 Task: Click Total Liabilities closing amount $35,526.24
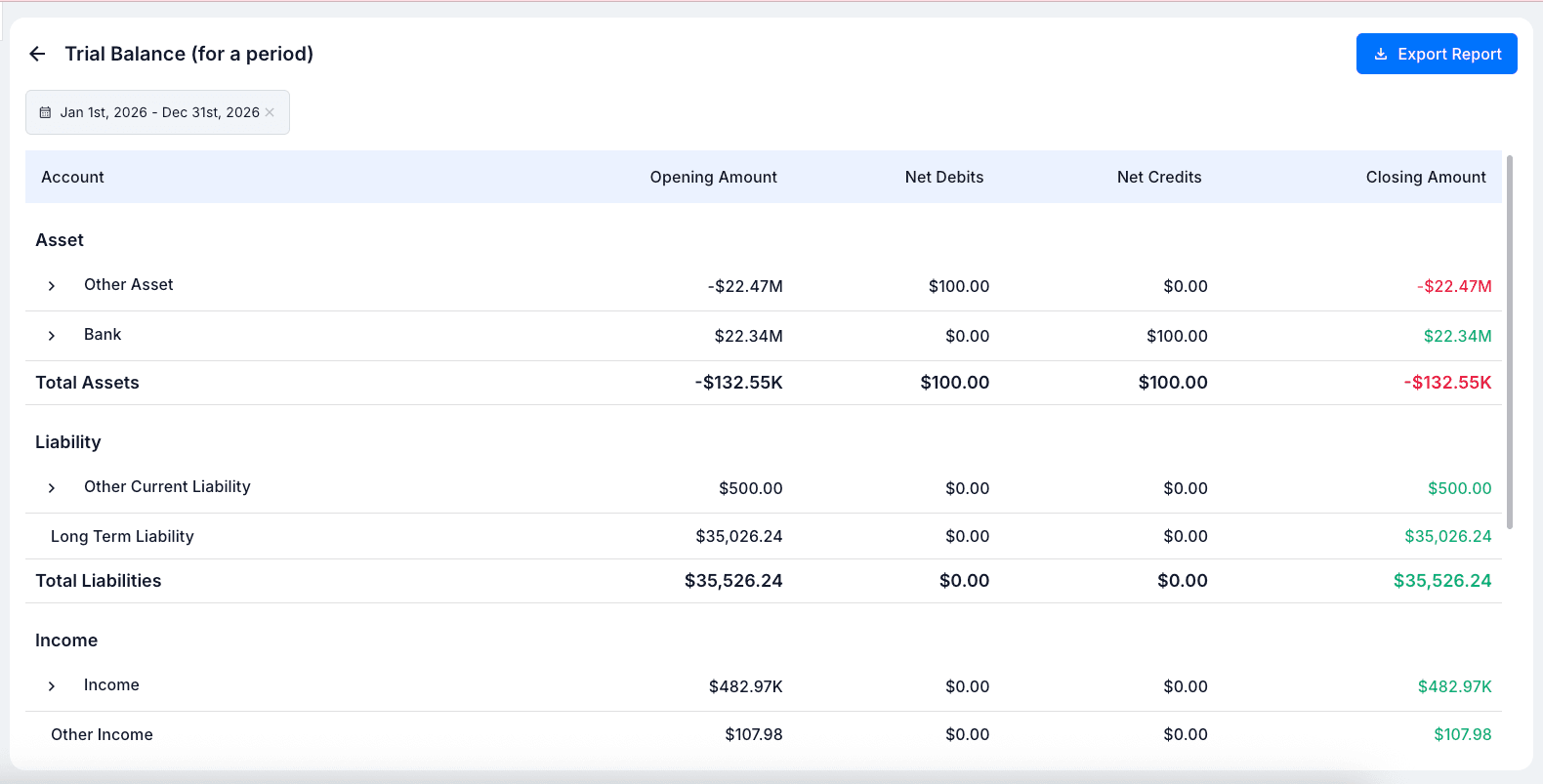[1442, 581]
